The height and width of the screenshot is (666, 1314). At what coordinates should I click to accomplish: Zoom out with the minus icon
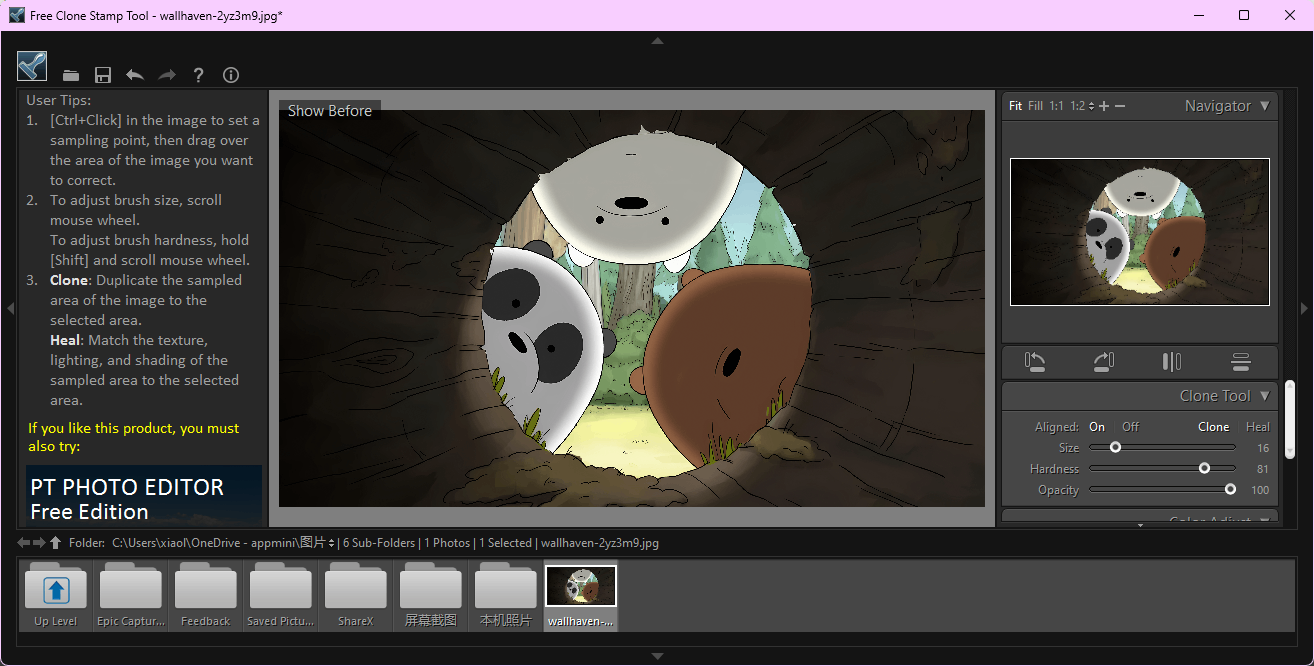pos(1120,106)
